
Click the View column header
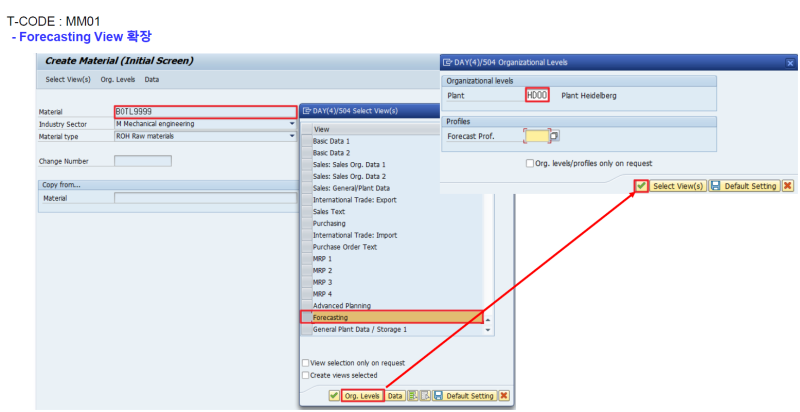[x=376, y=130]
